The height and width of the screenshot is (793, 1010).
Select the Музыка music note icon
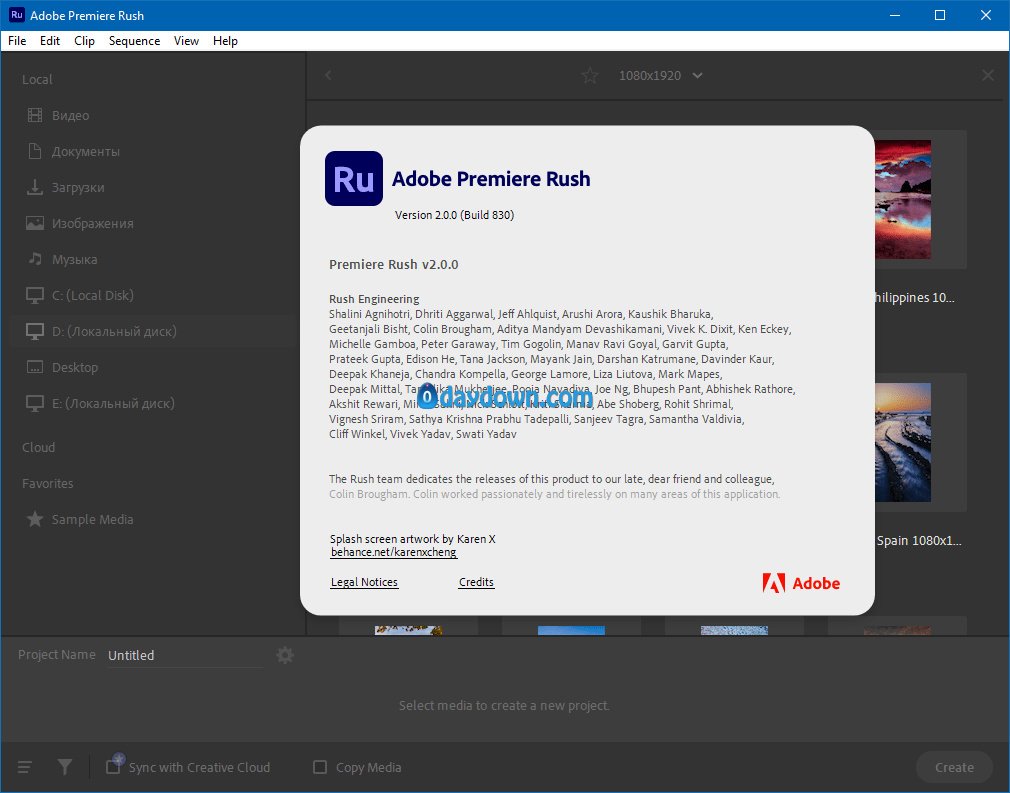(x=35, y=259)
